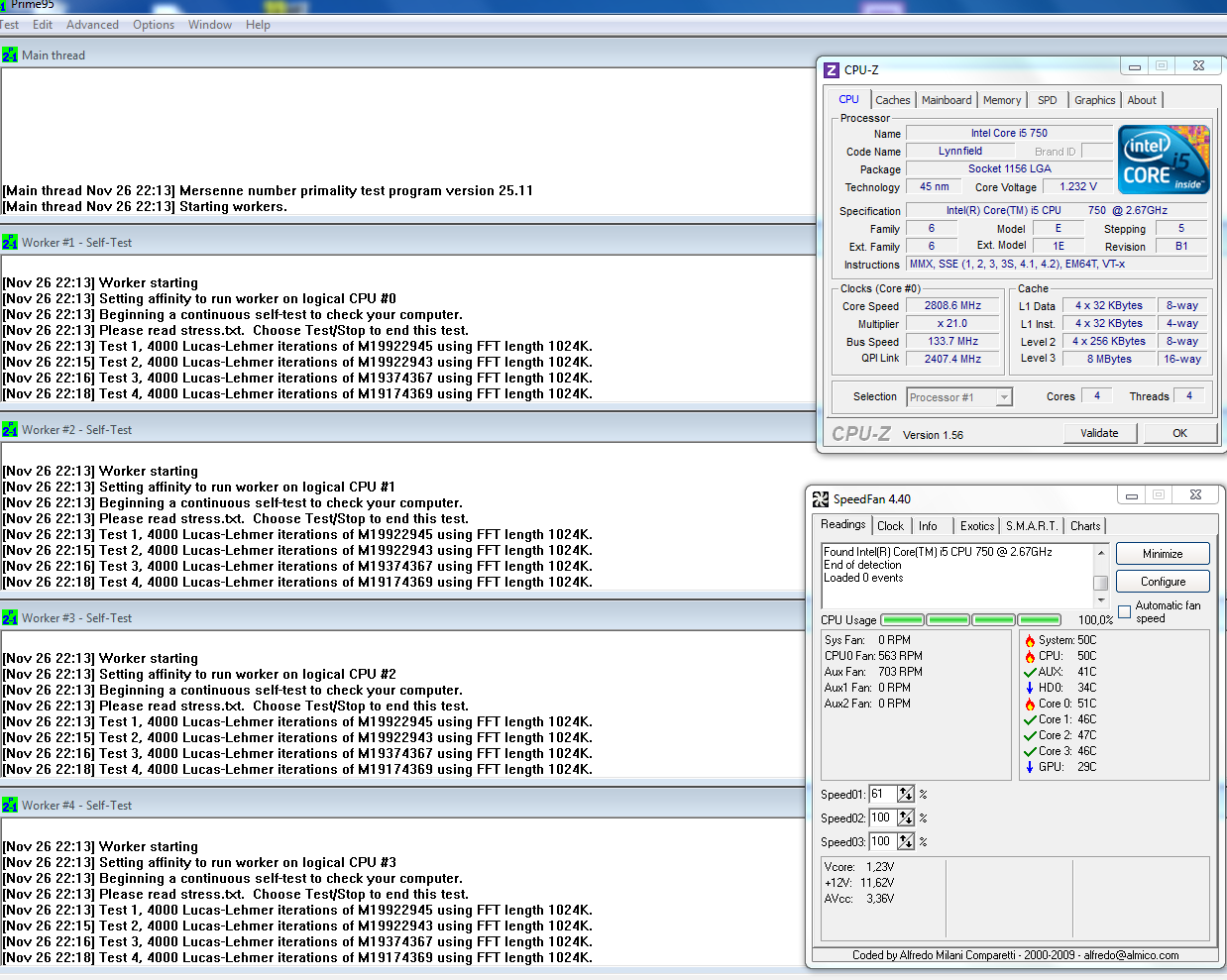Switch to the Clock tab in SpeedFan
This screenshot has height=980, width=1227.
[x=891, y=526]
